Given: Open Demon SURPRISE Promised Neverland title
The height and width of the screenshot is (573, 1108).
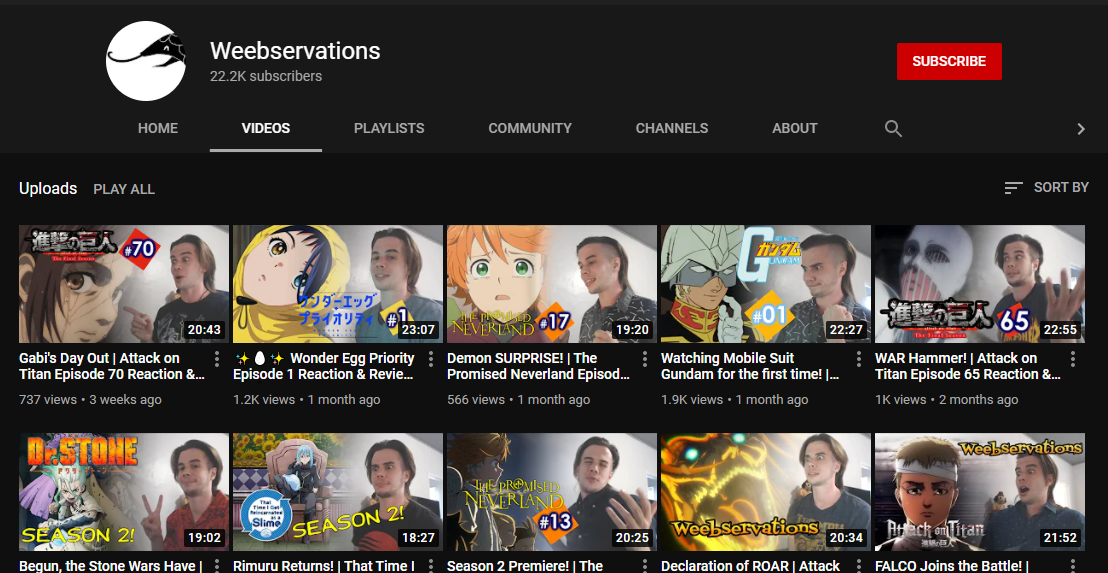Looking at the screenshot, I should (538, 367).
